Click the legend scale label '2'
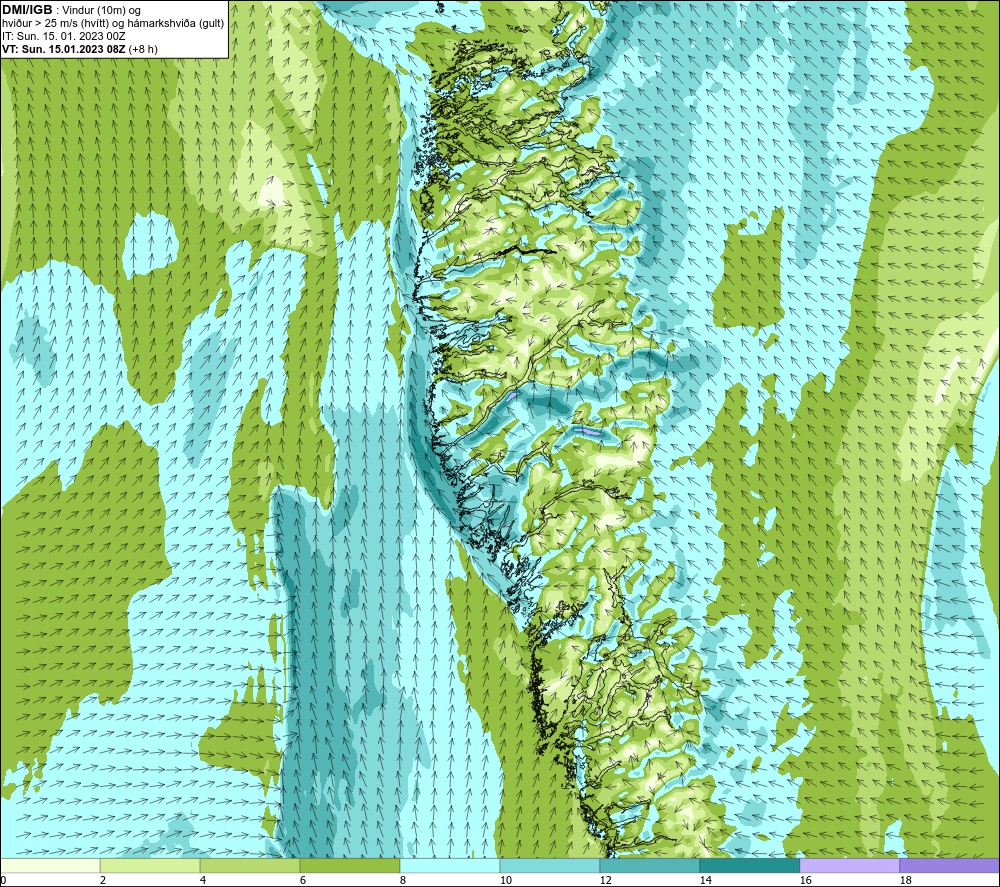Screen dimensions: 1000x887 [x=103, y=881]
